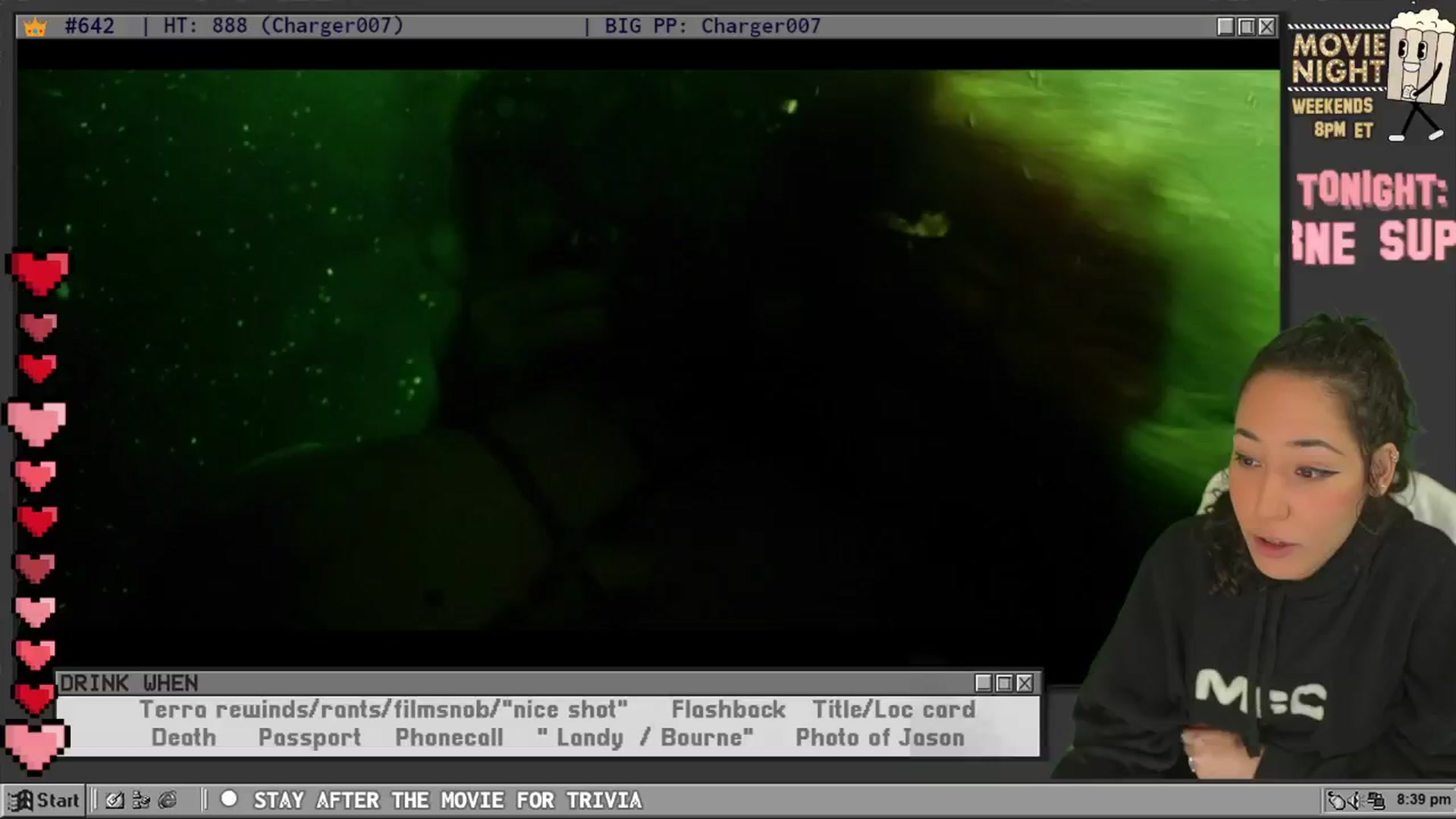The width and height of the screenshot is (1456, 819).
Task: Click the network computers tray icon
Action: 1376,800
